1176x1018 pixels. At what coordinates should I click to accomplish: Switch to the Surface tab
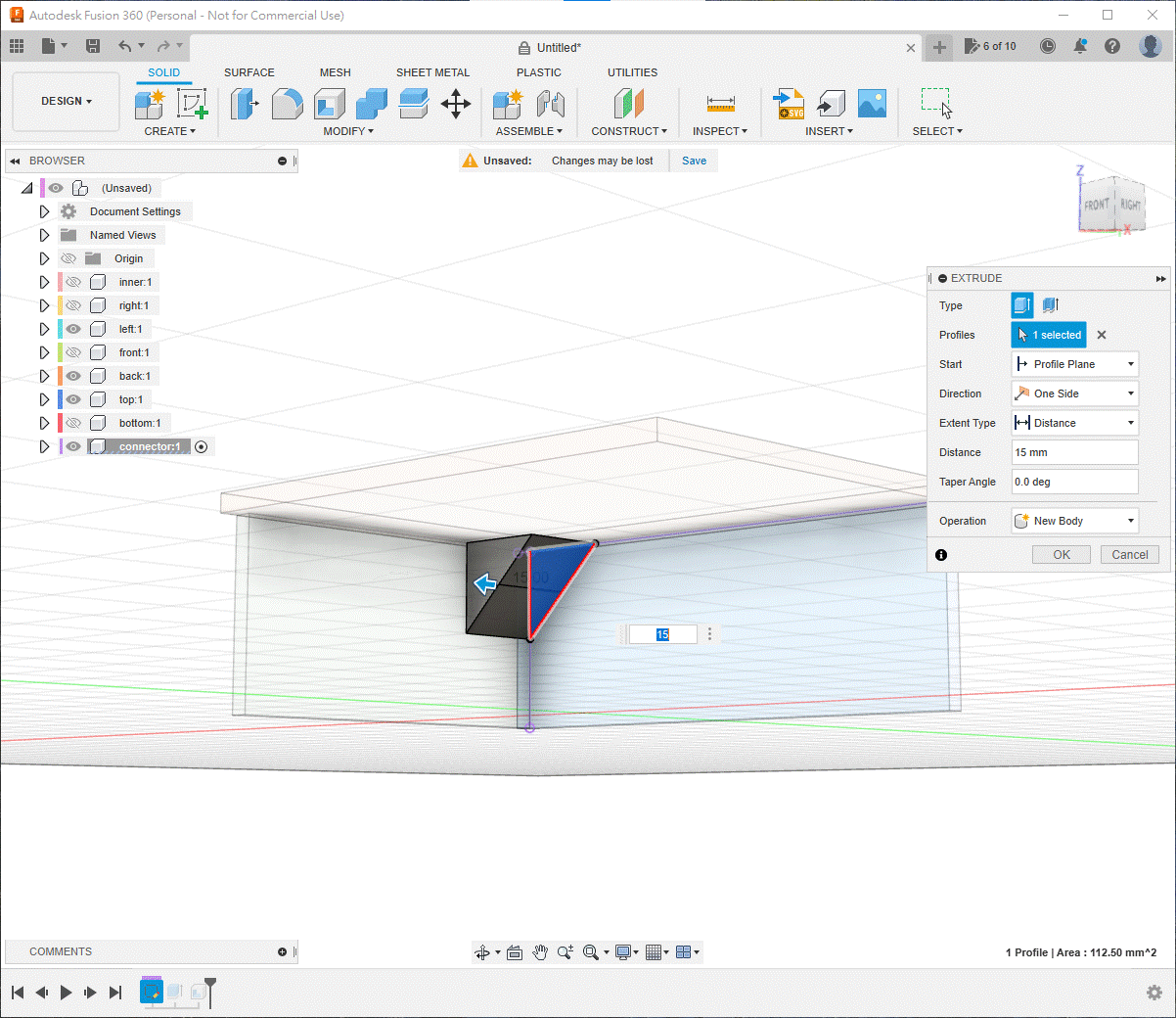249,72
